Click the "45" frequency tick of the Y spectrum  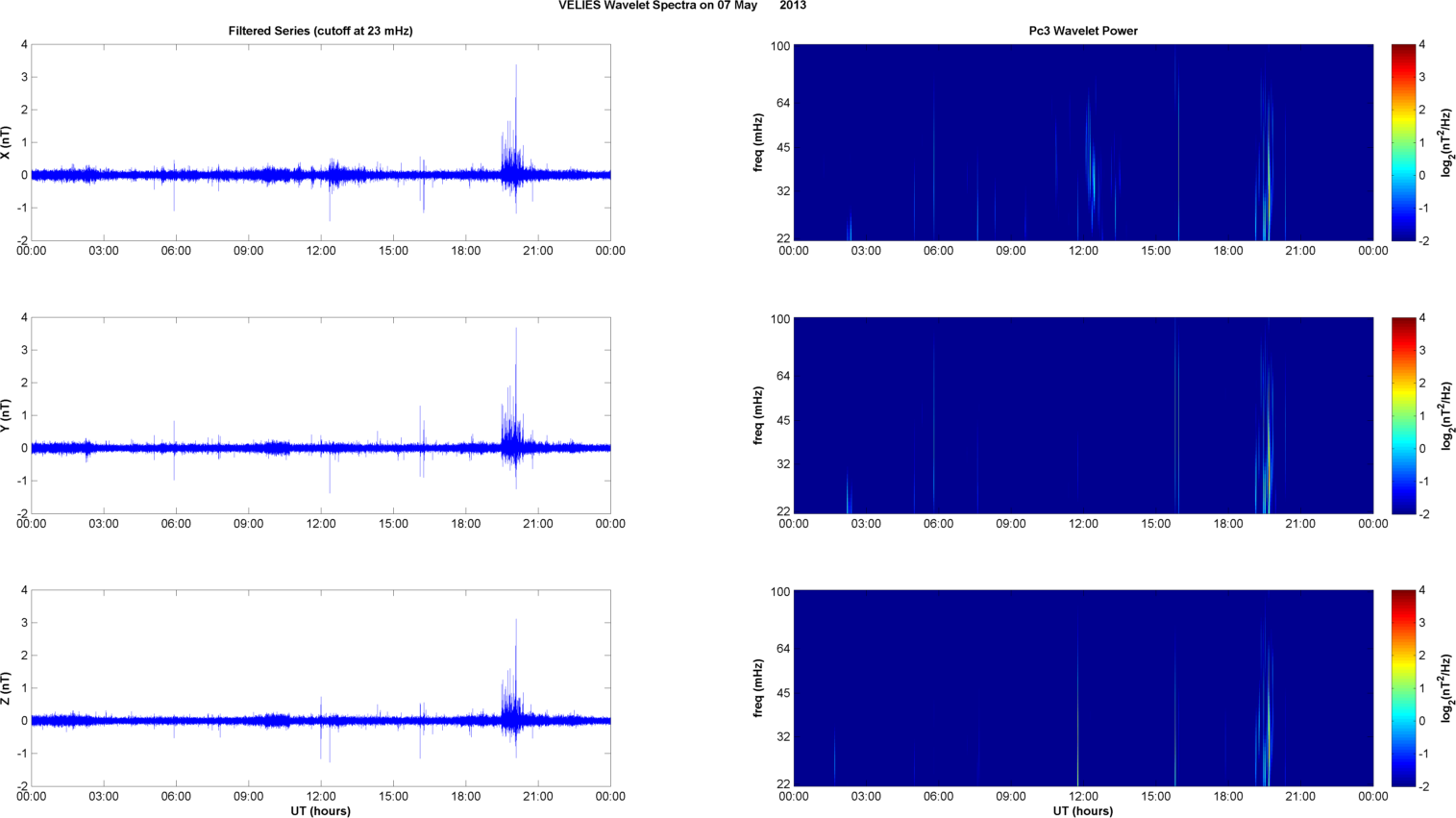(x=783, y=420)
